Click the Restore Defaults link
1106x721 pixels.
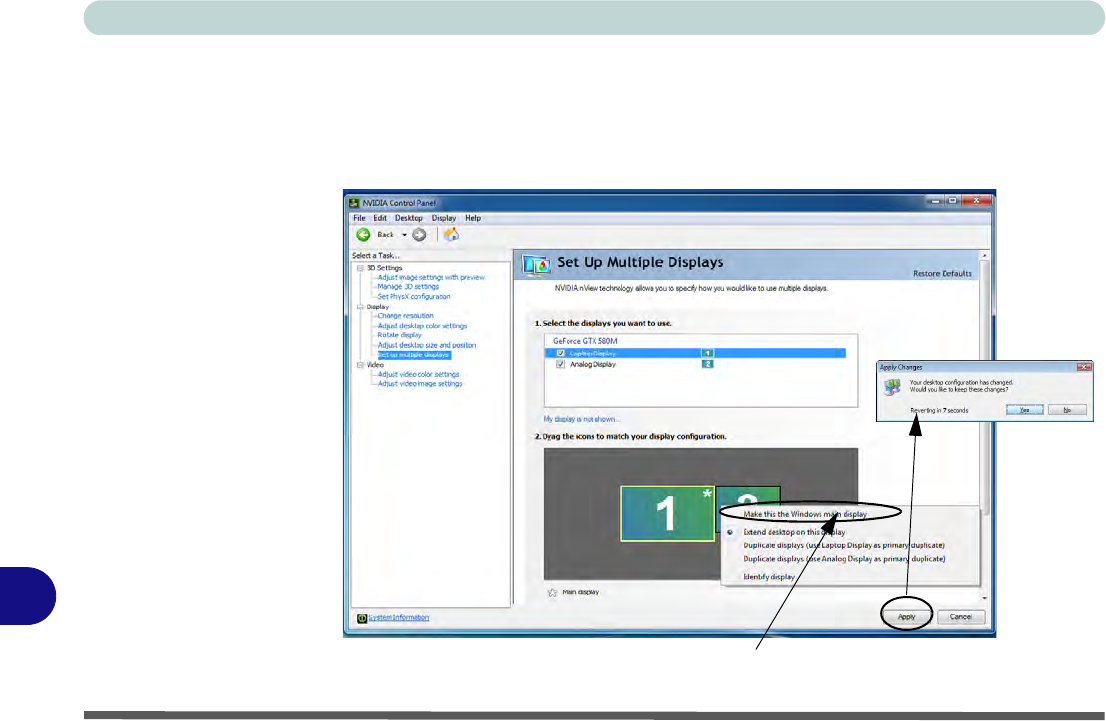(942, 274)
